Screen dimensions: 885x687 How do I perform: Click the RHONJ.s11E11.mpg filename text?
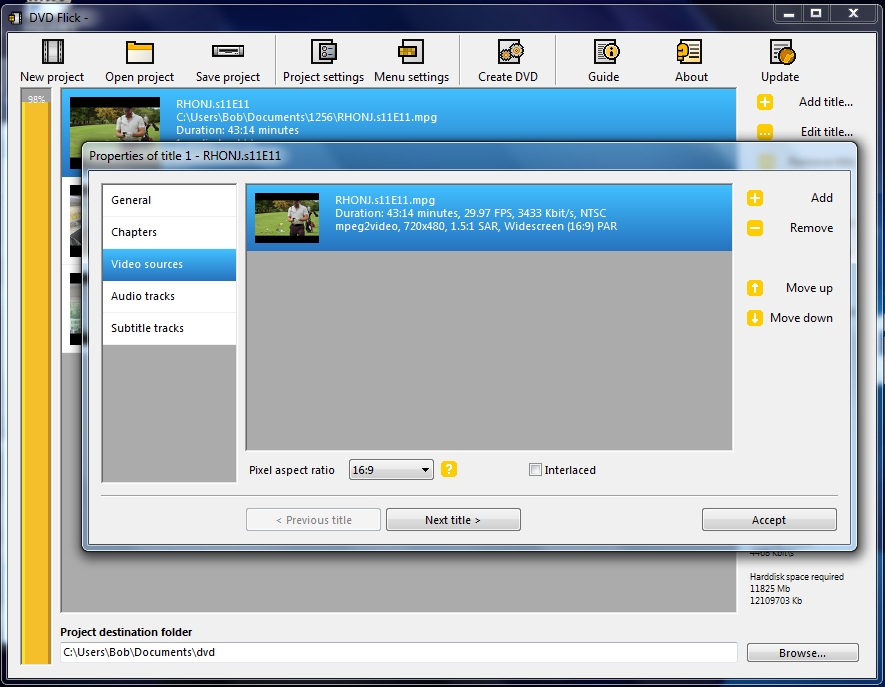point(385,200)
